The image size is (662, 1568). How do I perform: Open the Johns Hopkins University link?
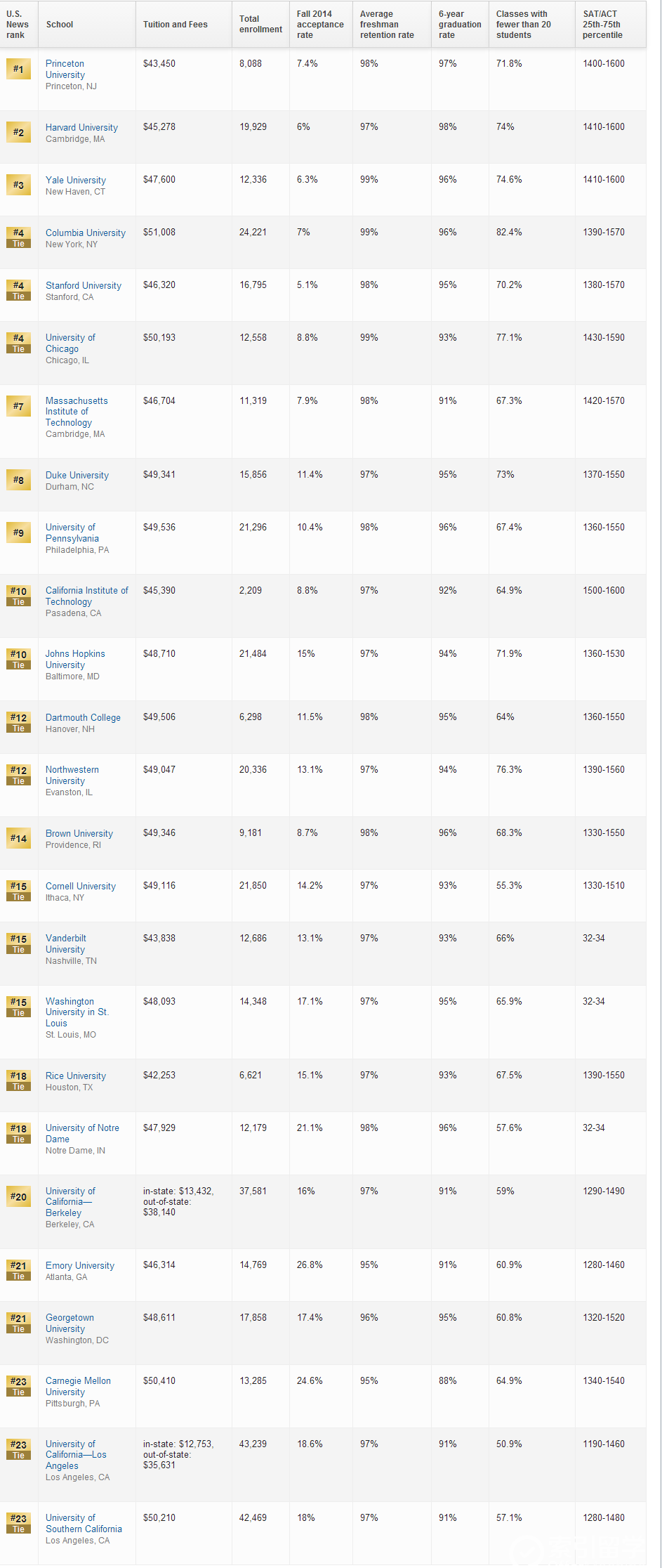pyautogui.click(x=75, y=659)
